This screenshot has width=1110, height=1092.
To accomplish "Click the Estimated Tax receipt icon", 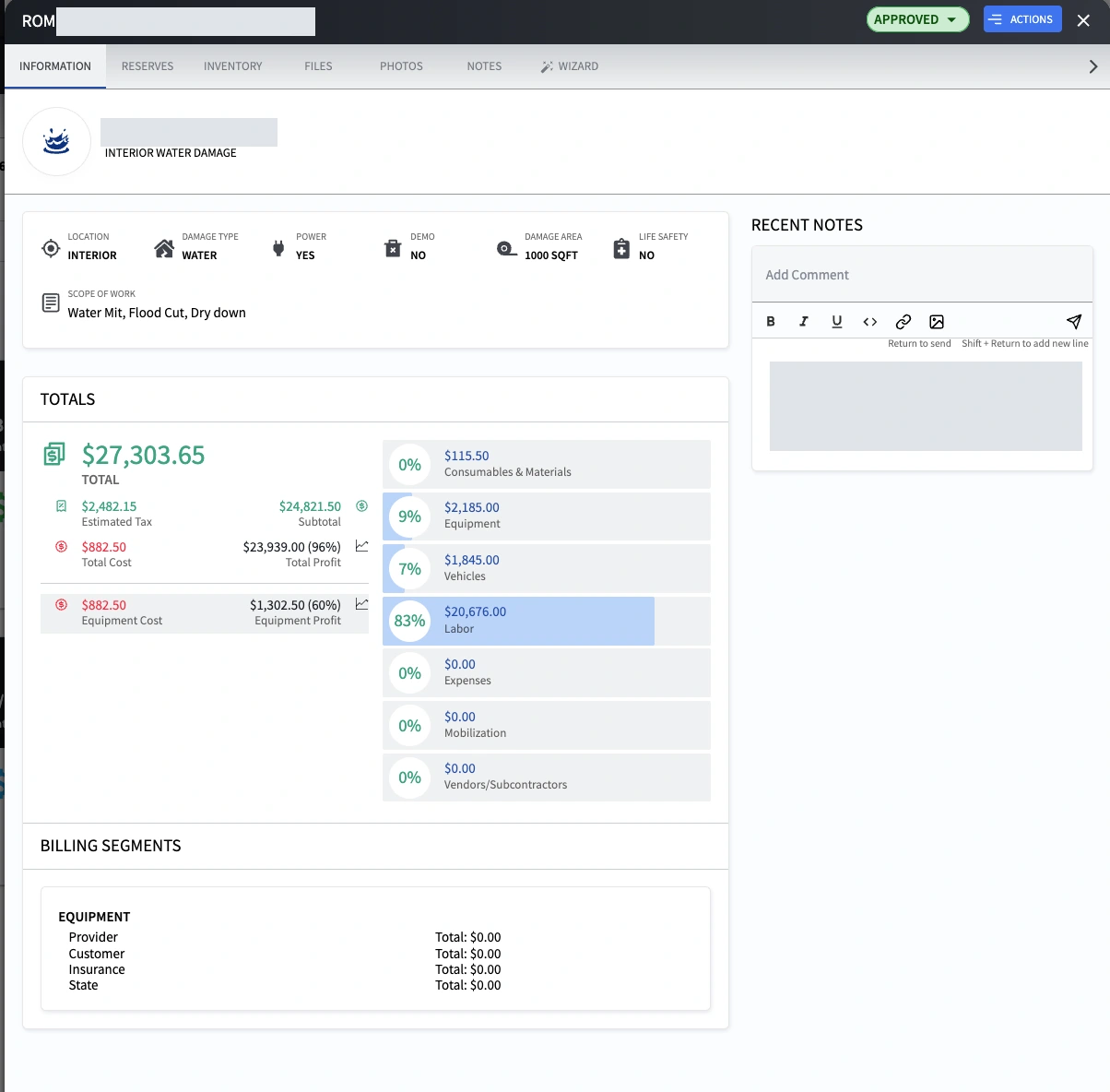I will pyautogui.click(x=61, y=506).
